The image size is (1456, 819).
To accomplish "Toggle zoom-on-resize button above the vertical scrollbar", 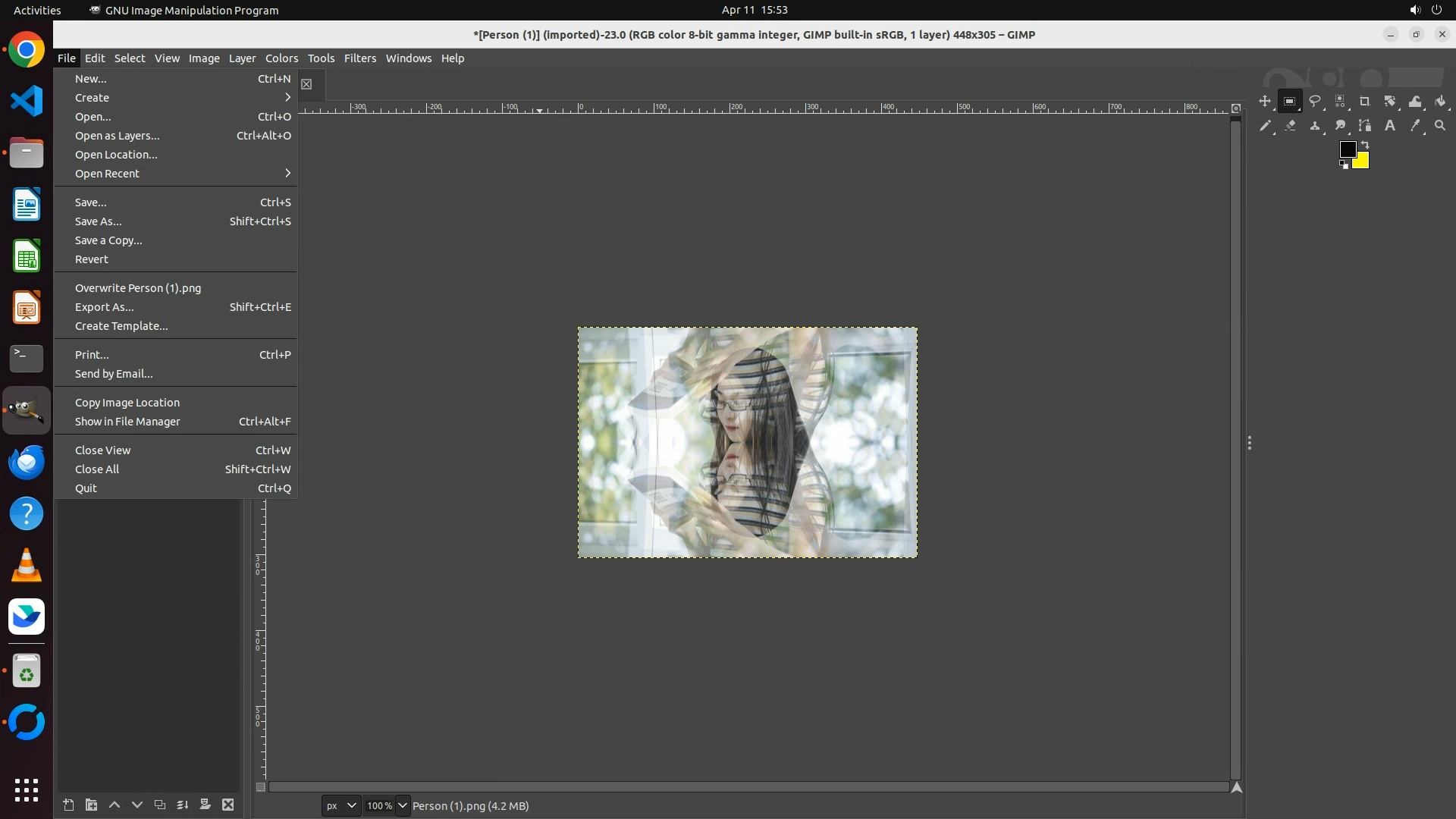I will tap(1236, 108).
